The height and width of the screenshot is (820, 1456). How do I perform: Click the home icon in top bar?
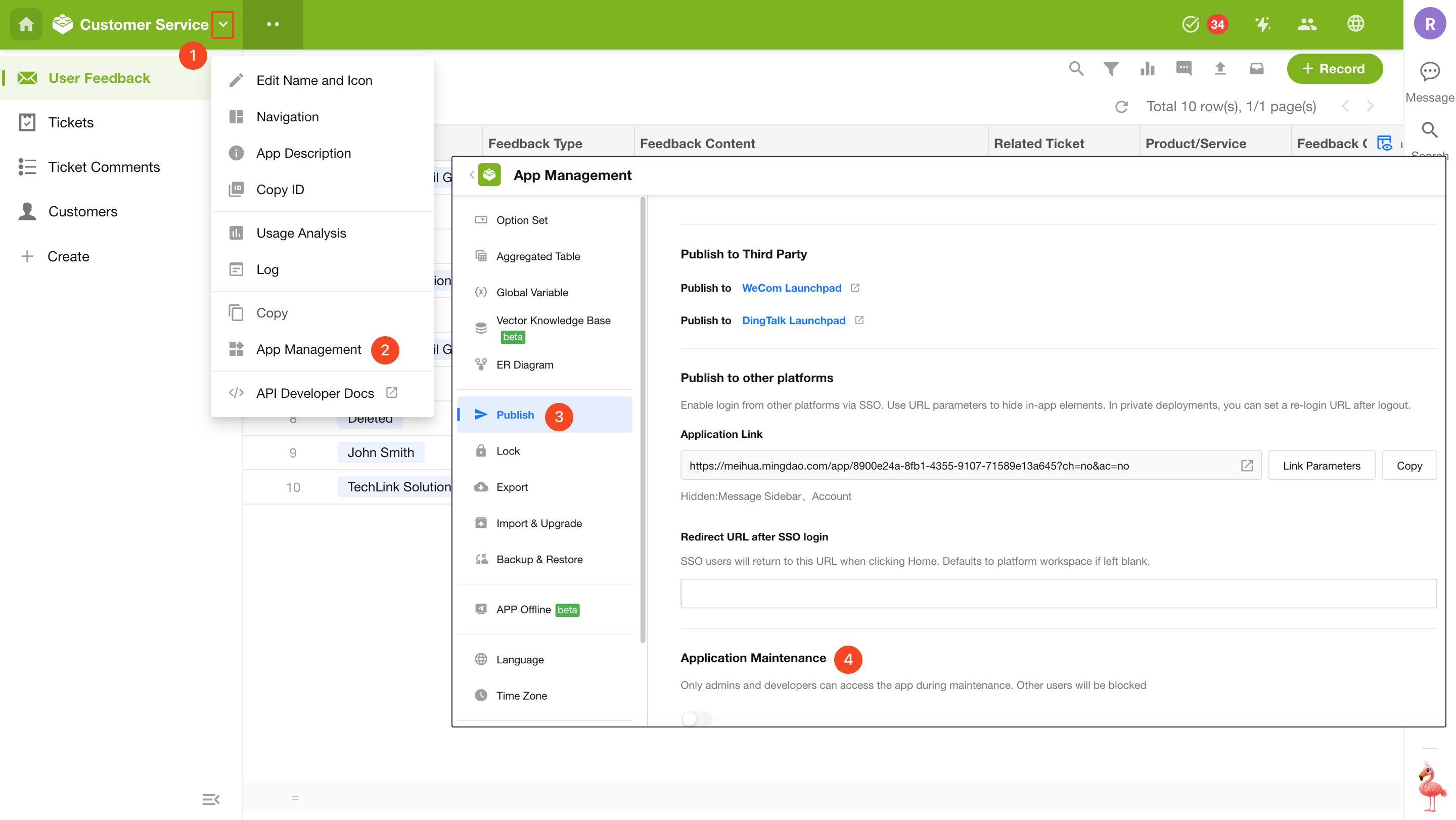click(x=26, y=24)
